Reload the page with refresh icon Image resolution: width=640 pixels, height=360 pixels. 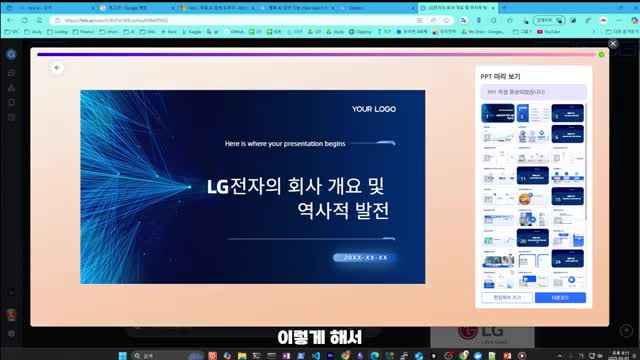tap(24, 20)
